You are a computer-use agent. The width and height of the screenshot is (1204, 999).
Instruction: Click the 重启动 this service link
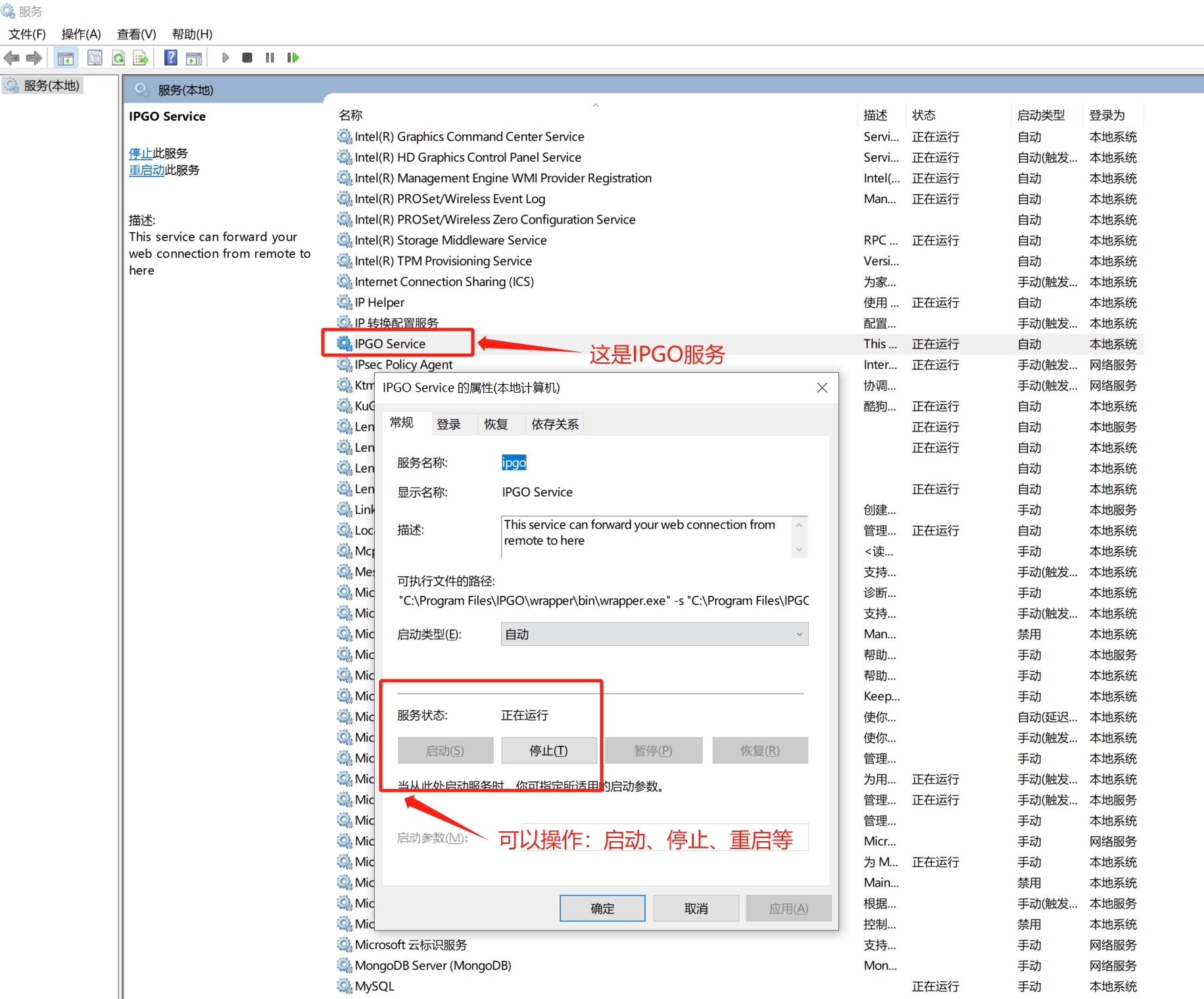click(147, 170)
